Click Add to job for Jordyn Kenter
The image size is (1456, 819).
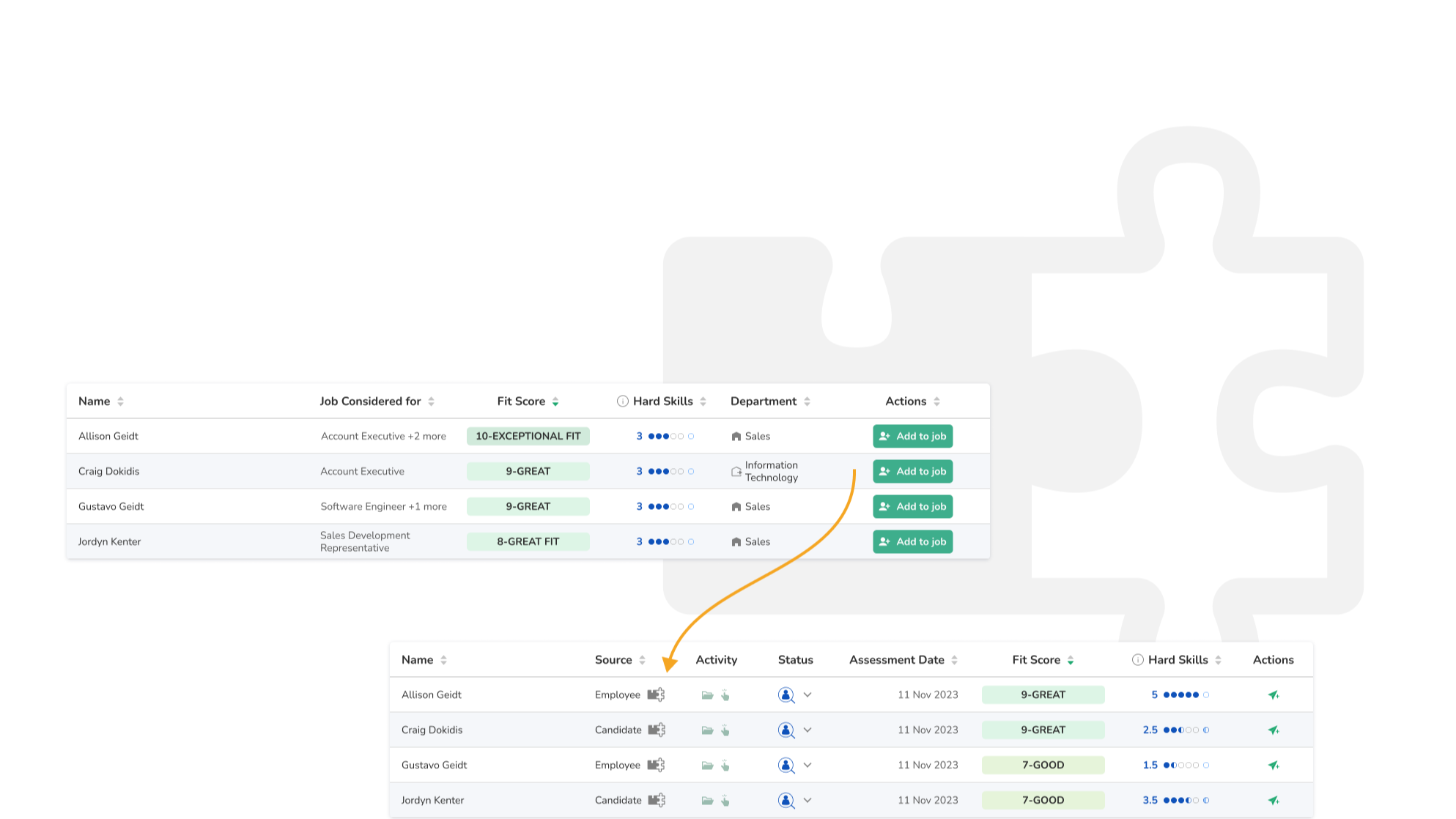(x=912, y=542)
